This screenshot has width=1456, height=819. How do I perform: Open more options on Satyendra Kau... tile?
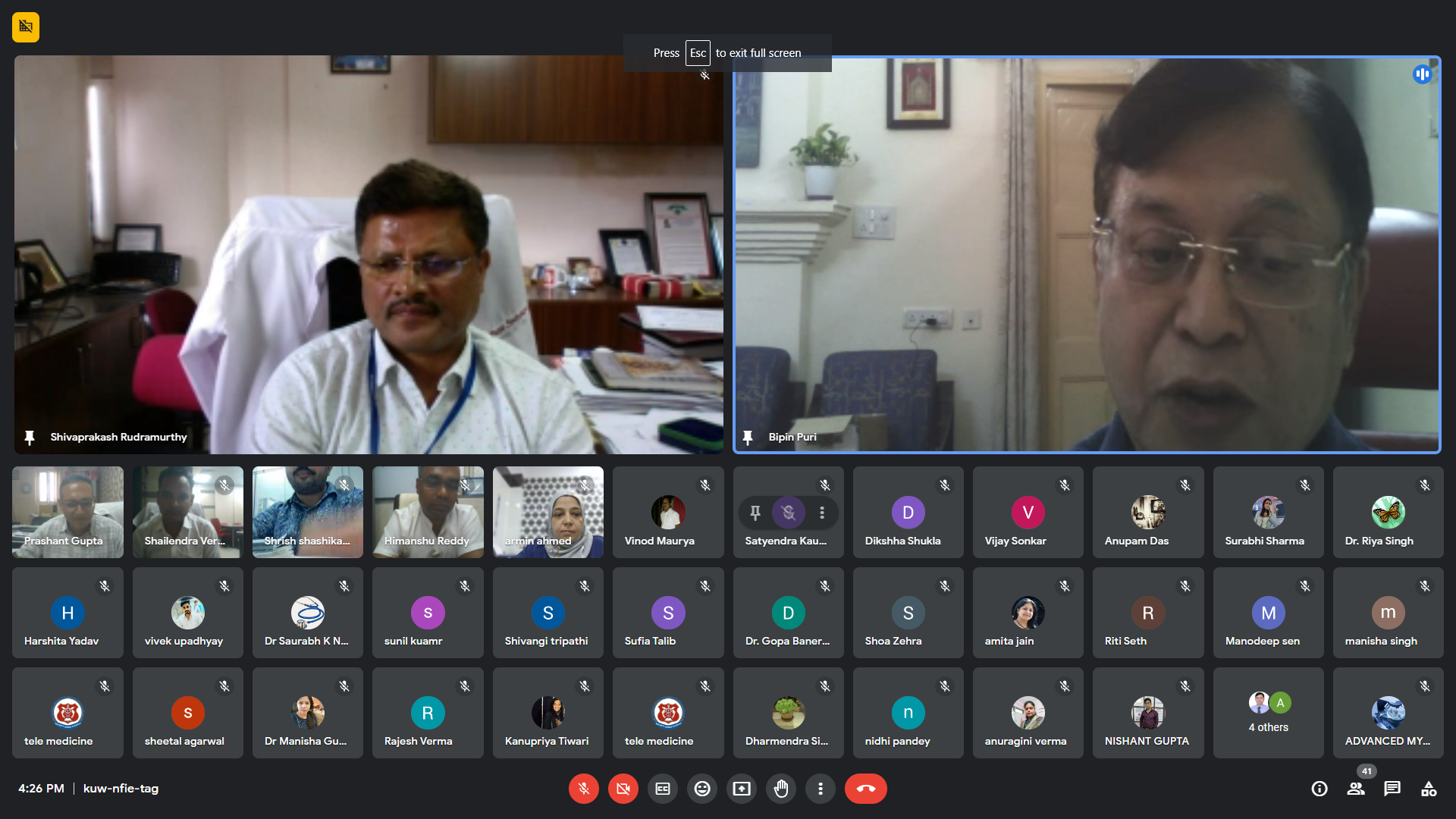[x=822, y=513]
